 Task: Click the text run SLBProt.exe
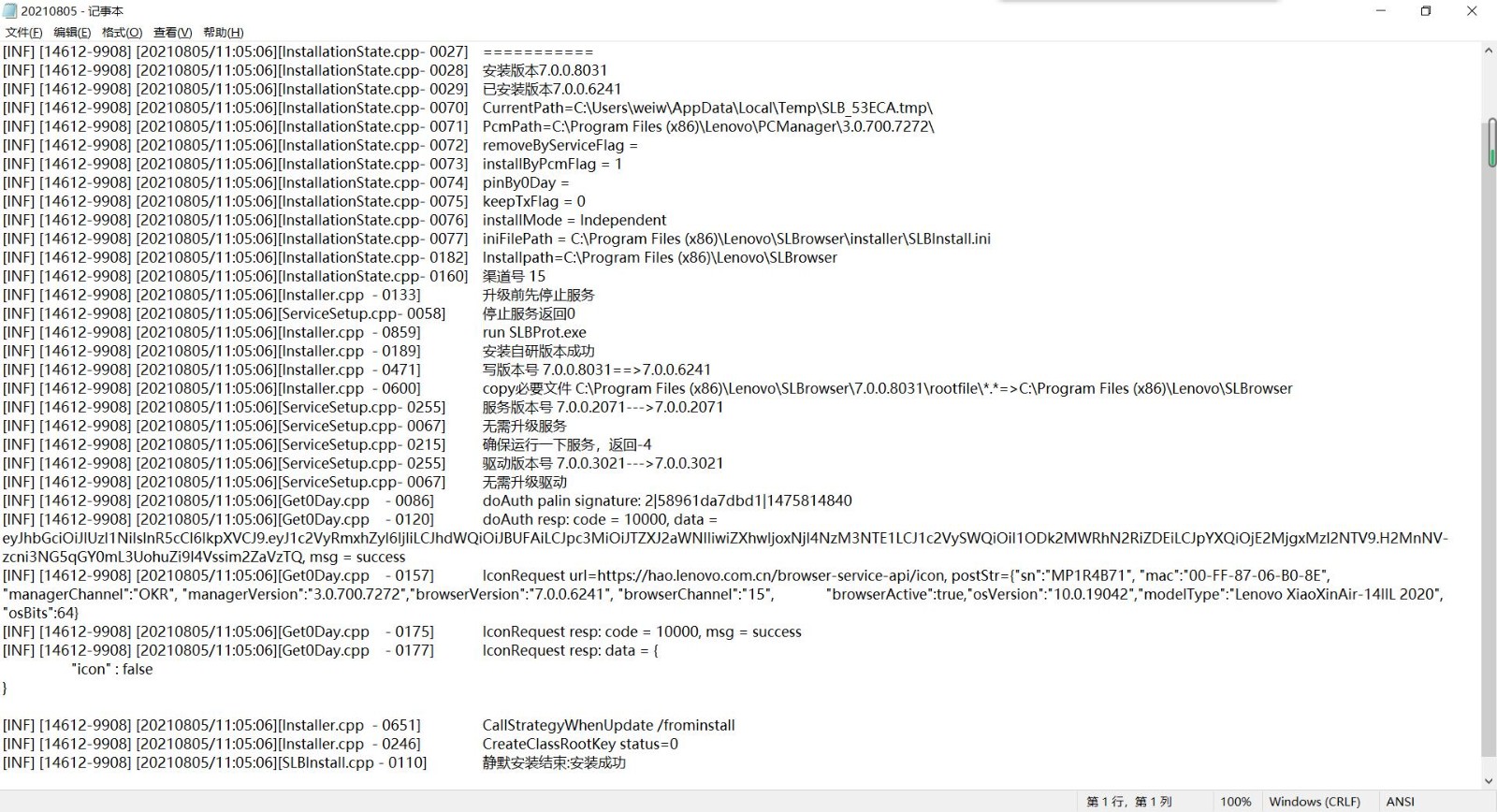point(534,332)
